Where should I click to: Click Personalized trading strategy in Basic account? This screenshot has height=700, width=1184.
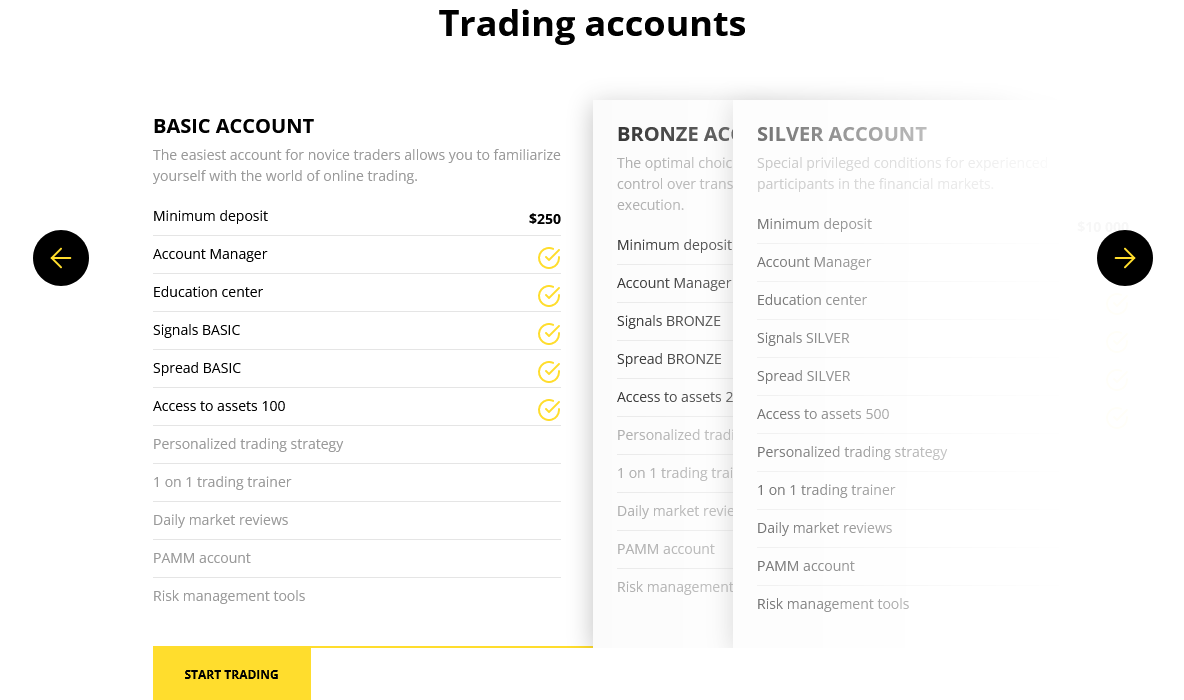click(248, 444)
